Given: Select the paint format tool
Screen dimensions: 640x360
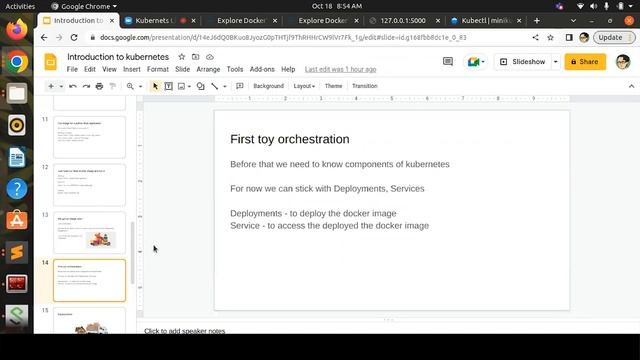Looking at the screenshot, I should point(113,86).
